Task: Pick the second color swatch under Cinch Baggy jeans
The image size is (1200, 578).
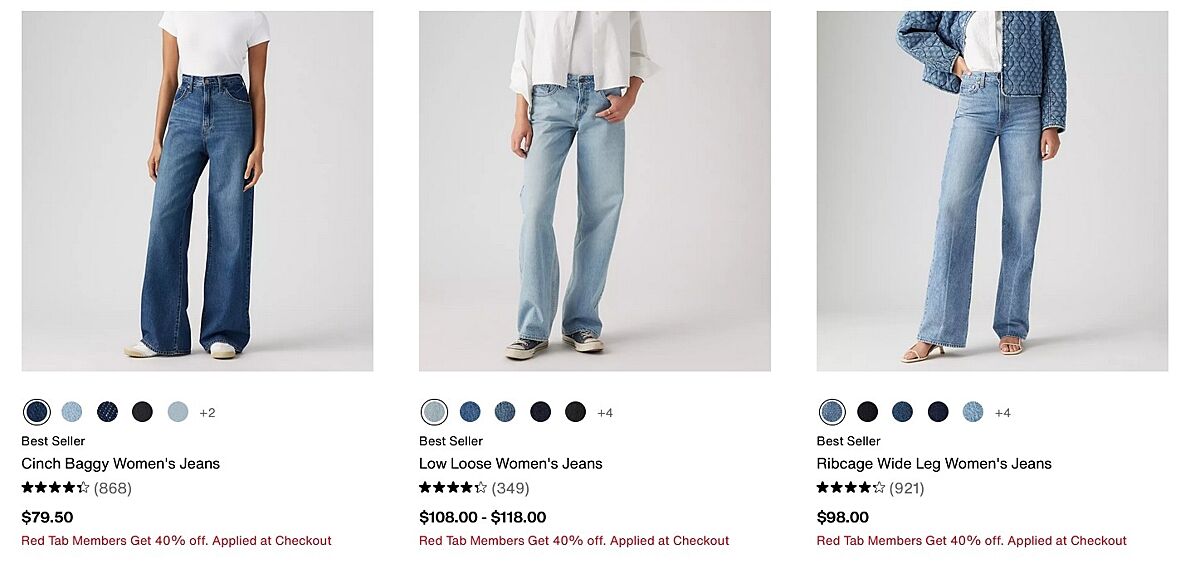Action: point(72,412)
